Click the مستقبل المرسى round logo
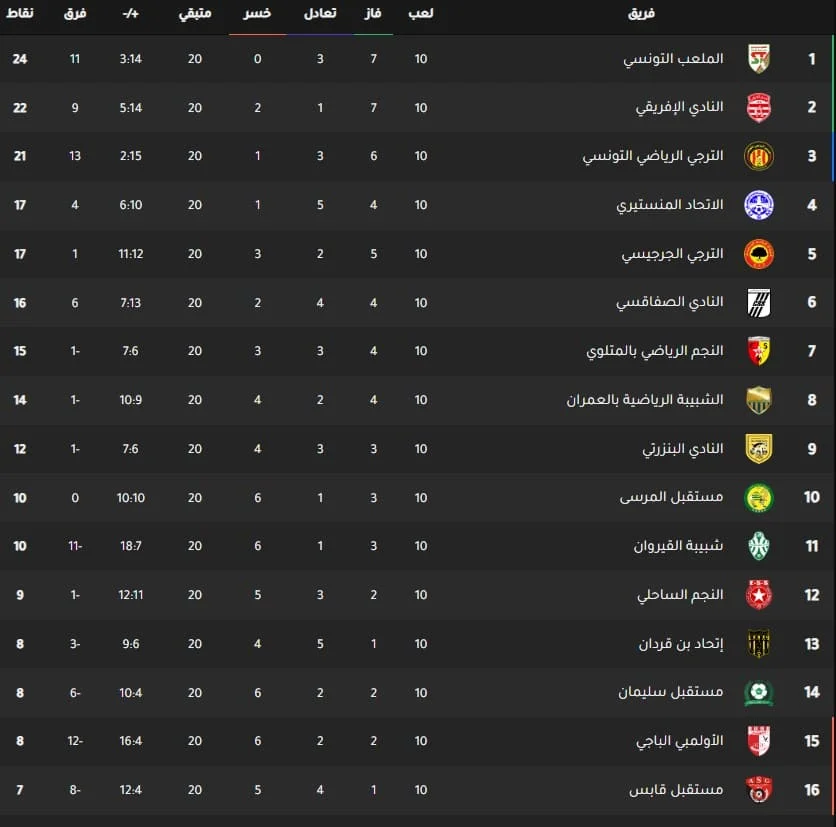 point(759,497)
